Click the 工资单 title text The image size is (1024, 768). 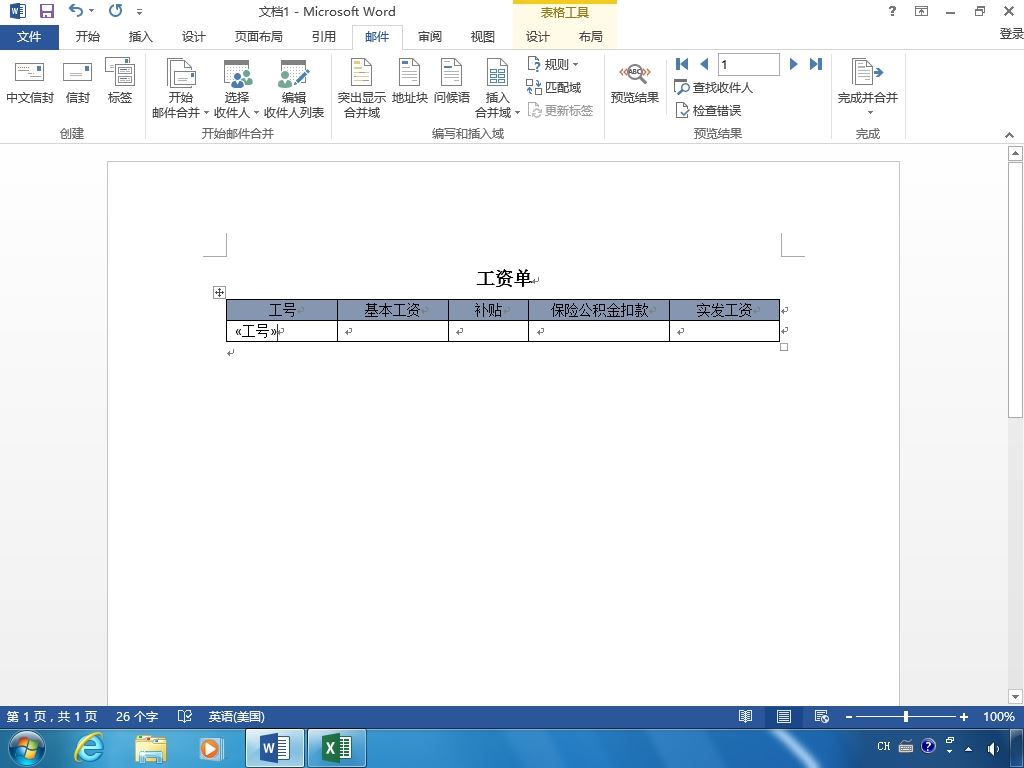pyautogui.click(x=504, y=278)
